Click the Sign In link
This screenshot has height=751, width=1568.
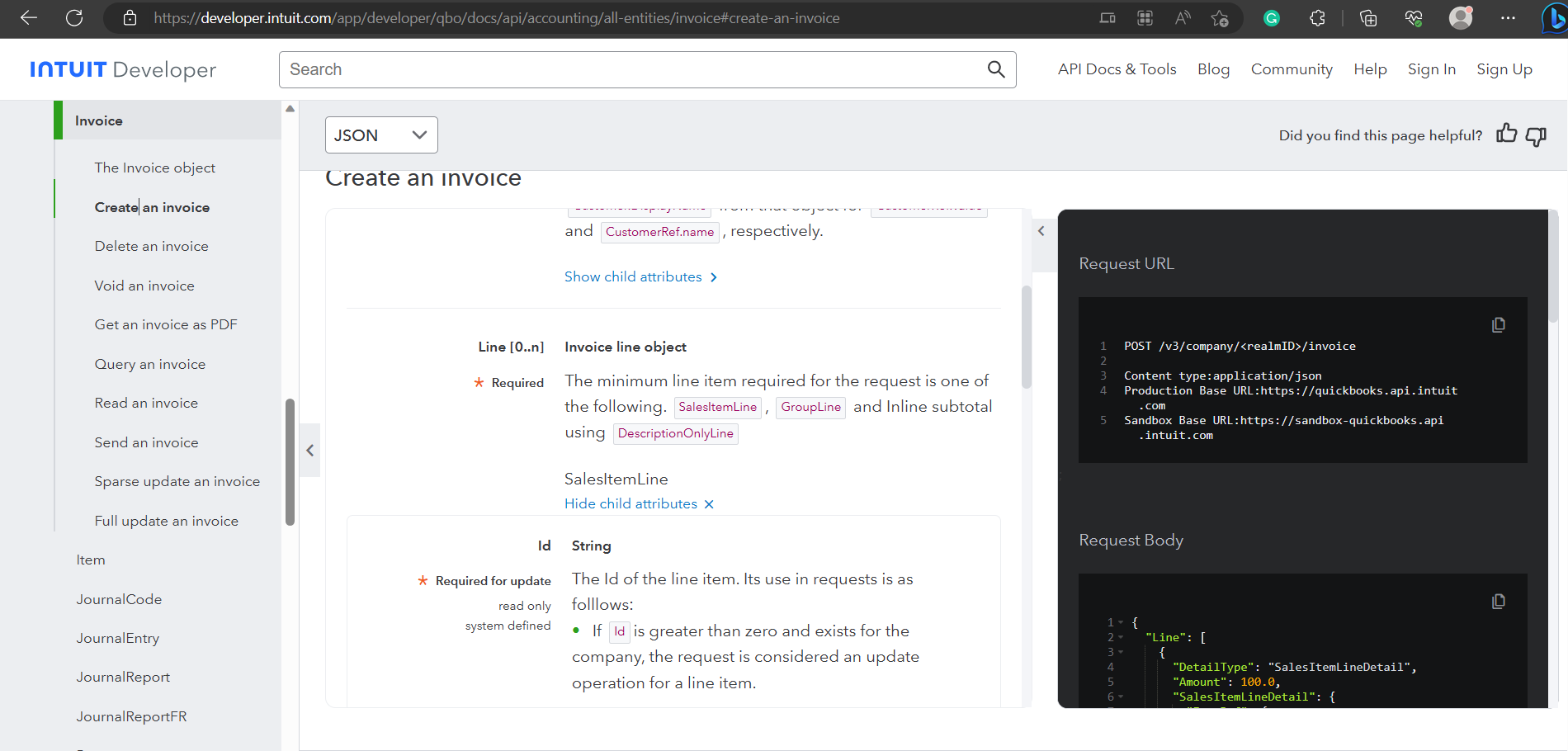click(x=1431, y=69)
